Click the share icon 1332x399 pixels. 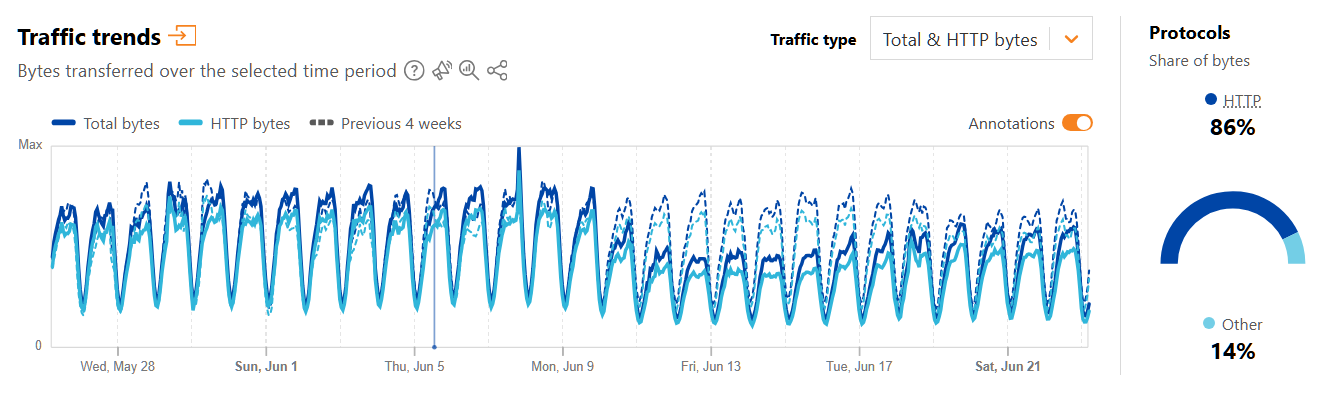(x=497, y=70)
